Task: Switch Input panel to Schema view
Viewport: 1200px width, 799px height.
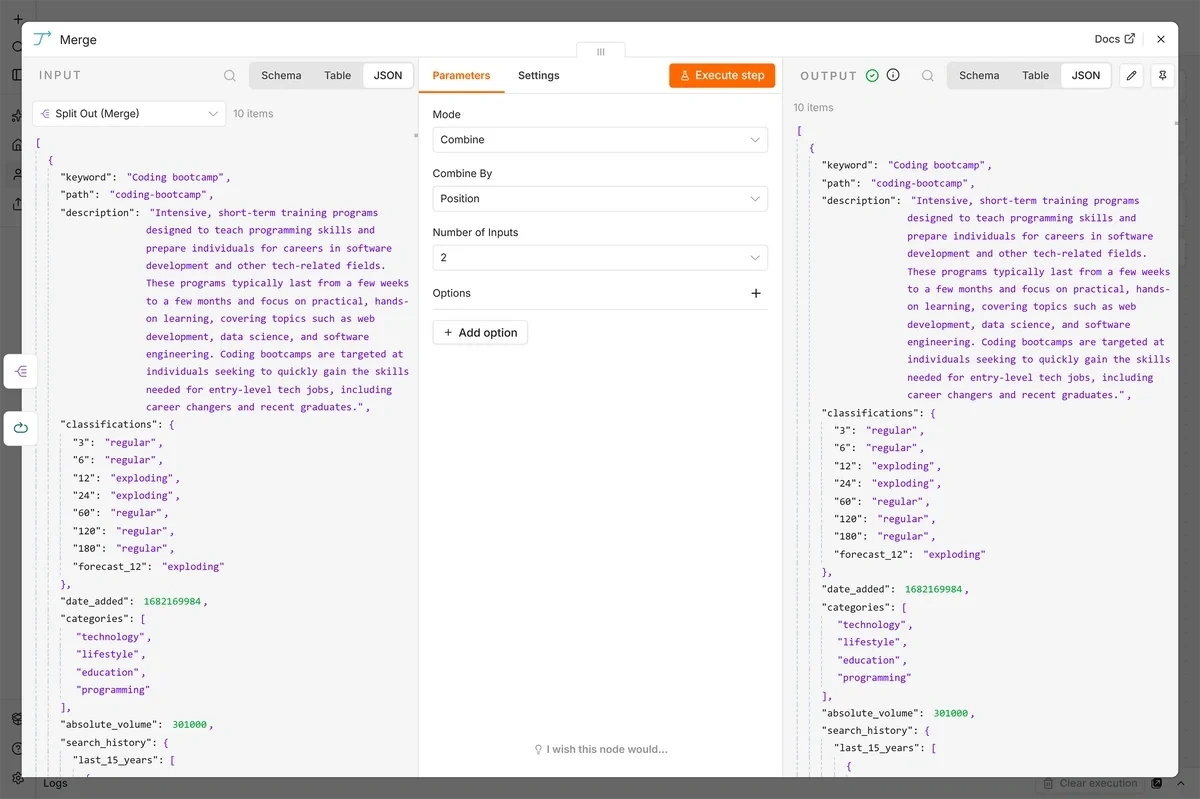Action: point(281,75)
